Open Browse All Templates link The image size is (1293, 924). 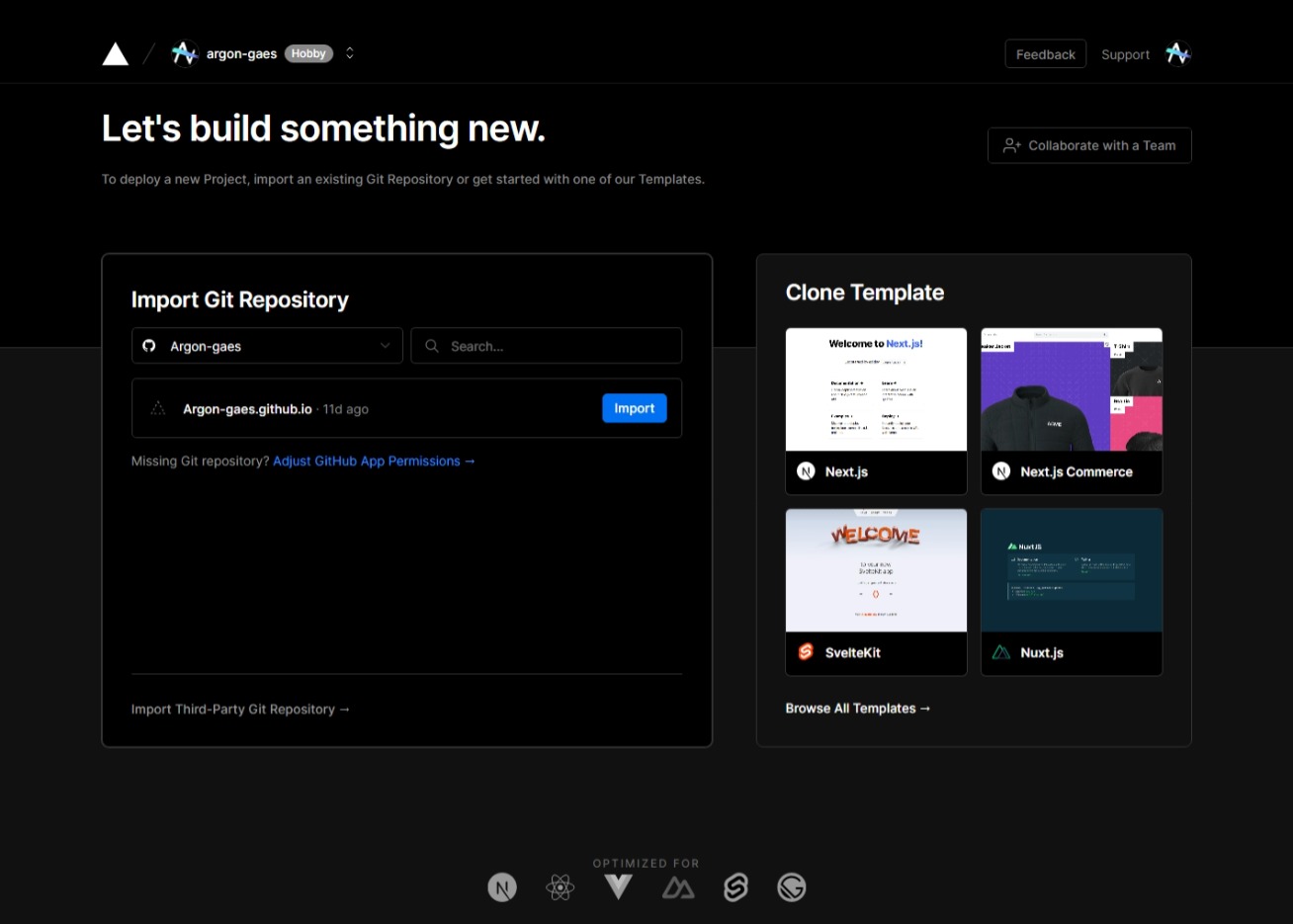tap(858, 709)
